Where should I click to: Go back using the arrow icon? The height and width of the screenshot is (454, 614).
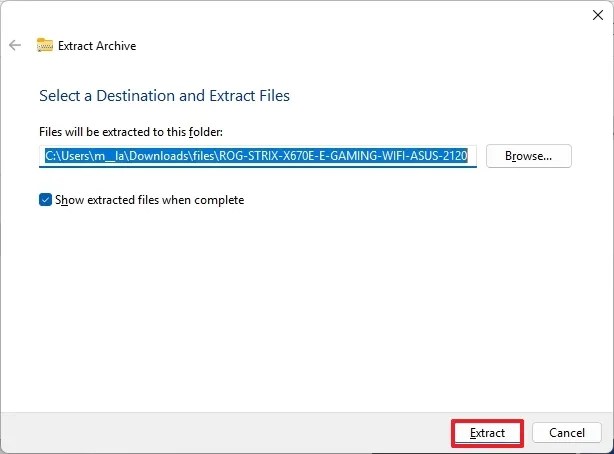coord(15,45)
